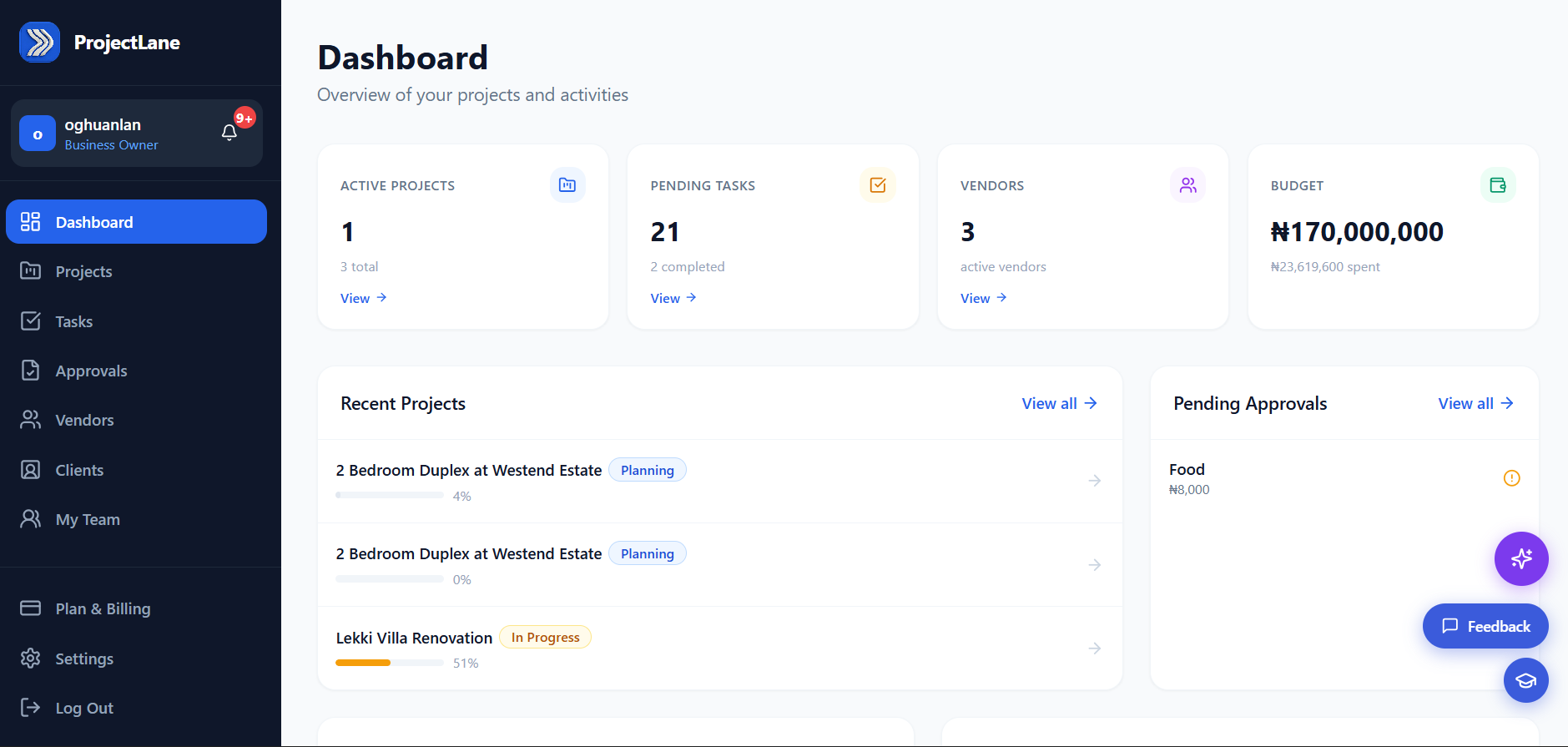This screenshot has height=747, width=1568.
Task: Click the Food approval warning icon
Action: (1511, 478)
